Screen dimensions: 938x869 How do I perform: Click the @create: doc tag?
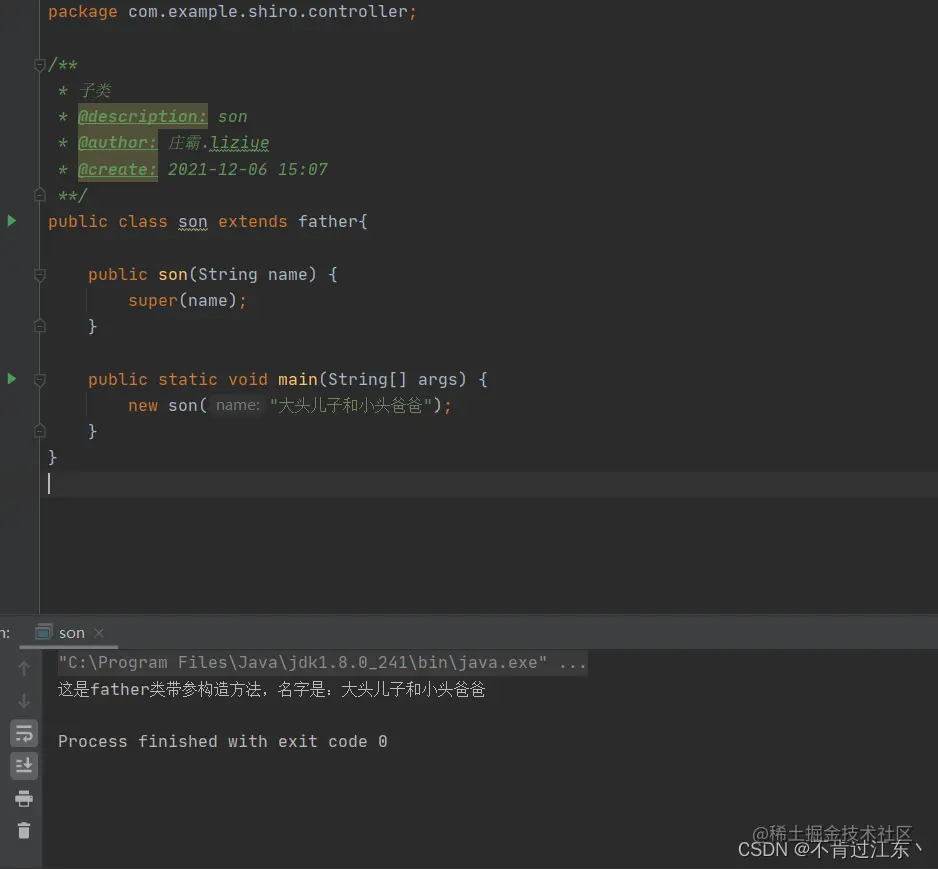(x=118, y=169)
